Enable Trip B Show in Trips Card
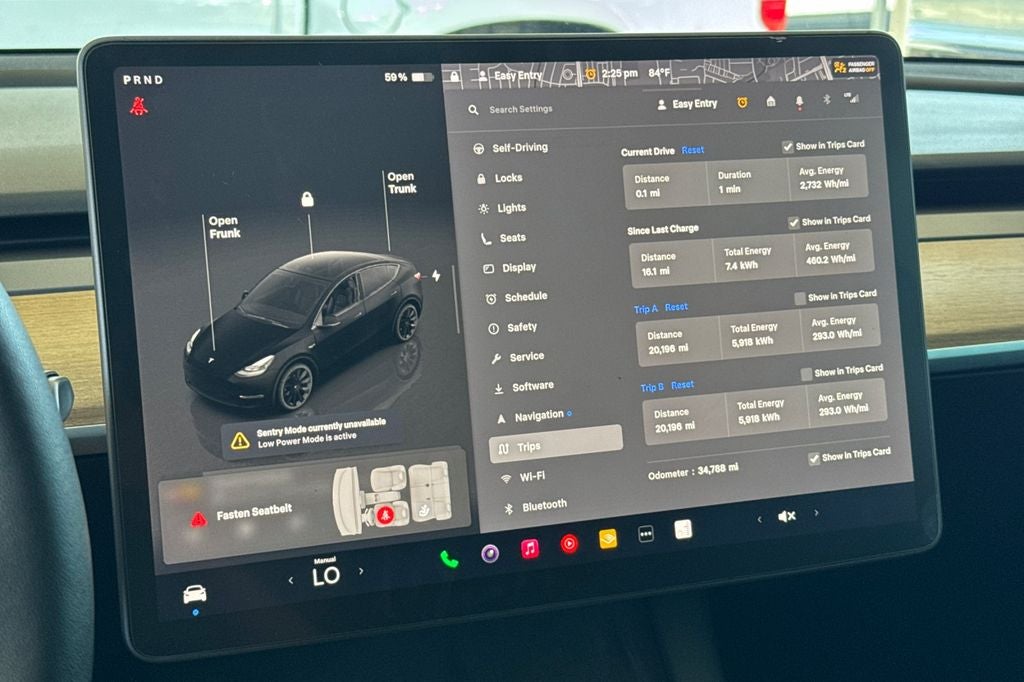The image size is (1024, 682). pos(807,374)
